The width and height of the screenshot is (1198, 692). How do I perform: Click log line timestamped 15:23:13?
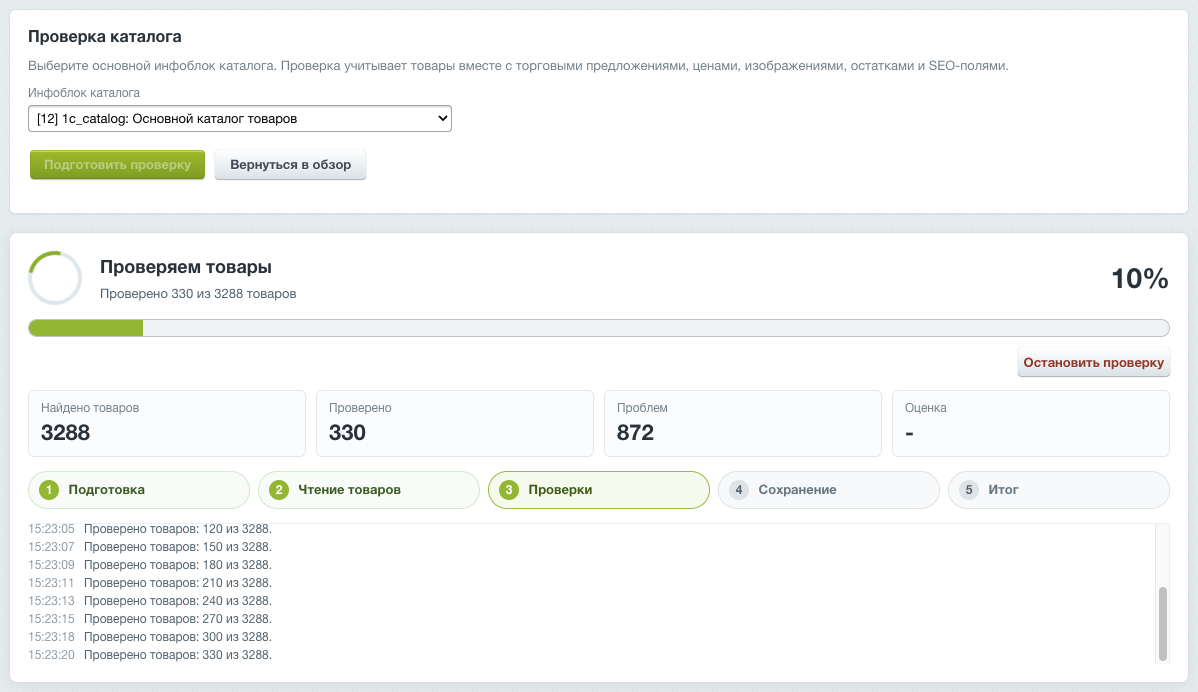(150, 600)
